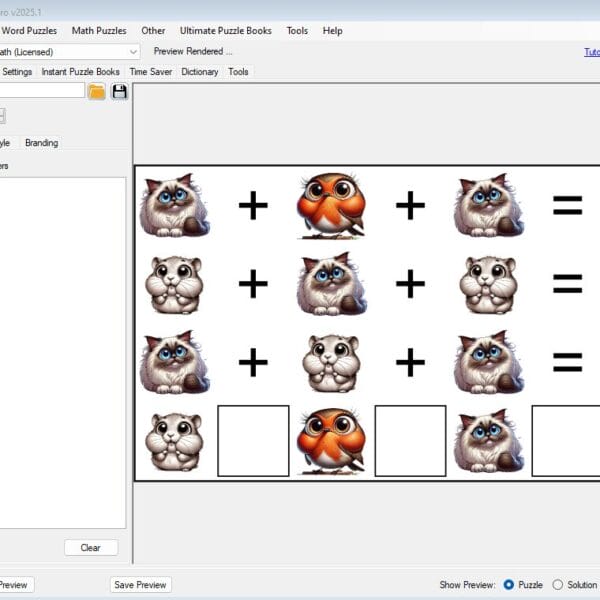The image size is (600, 600).
Task: Click the save floppy disk icon
Action: click(x=119, y=91)
